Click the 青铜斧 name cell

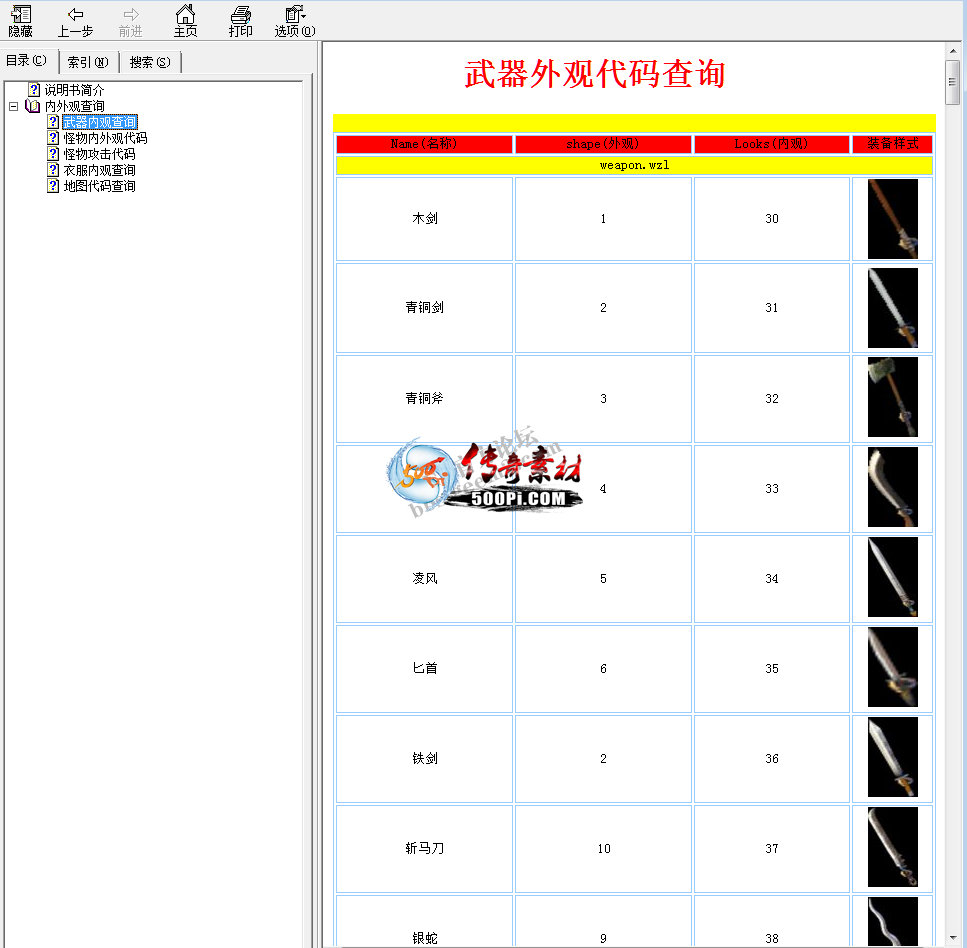click(x=424, y=398)
